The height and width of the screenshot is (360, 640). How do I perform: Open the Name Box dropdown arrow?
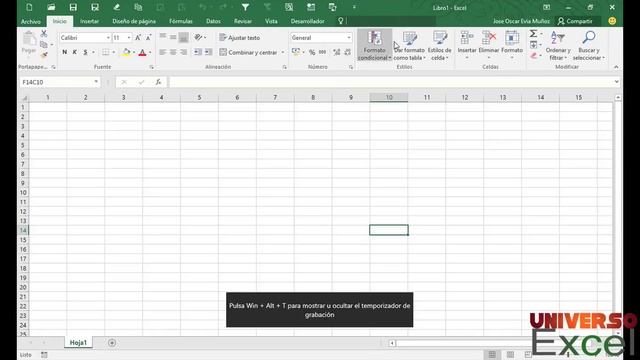[x=96, y=82]
